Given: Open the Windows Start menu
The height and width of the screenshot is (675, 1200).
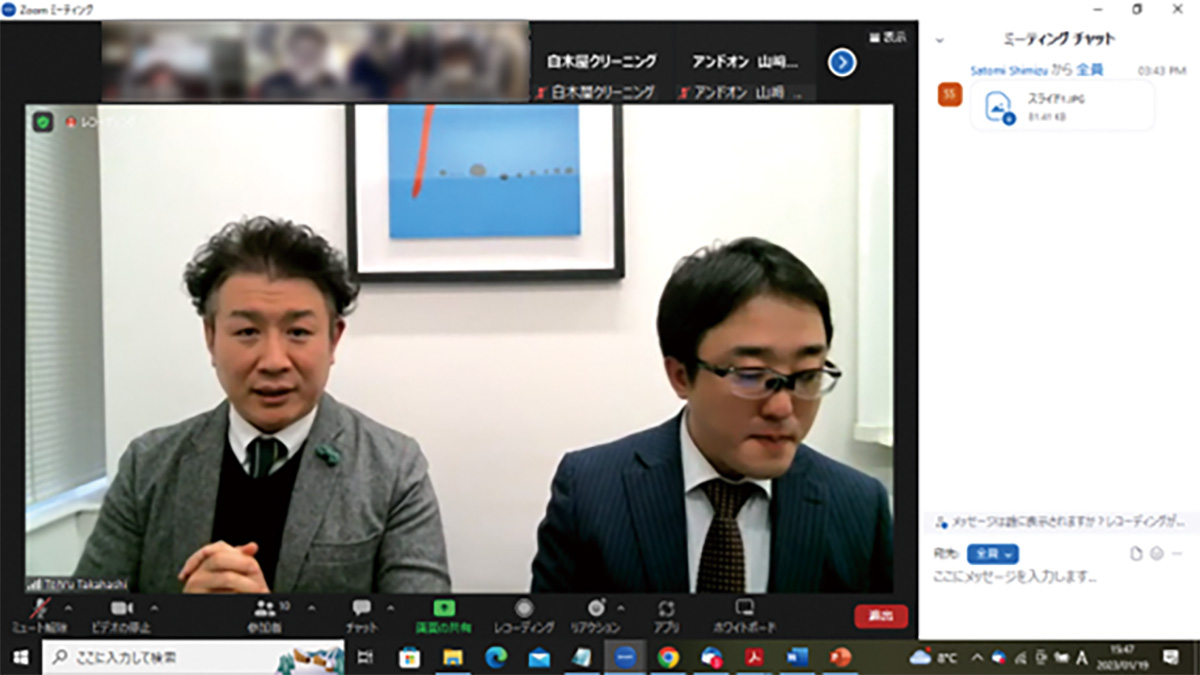Looking at the screenshot, I should tap(19, 657).
